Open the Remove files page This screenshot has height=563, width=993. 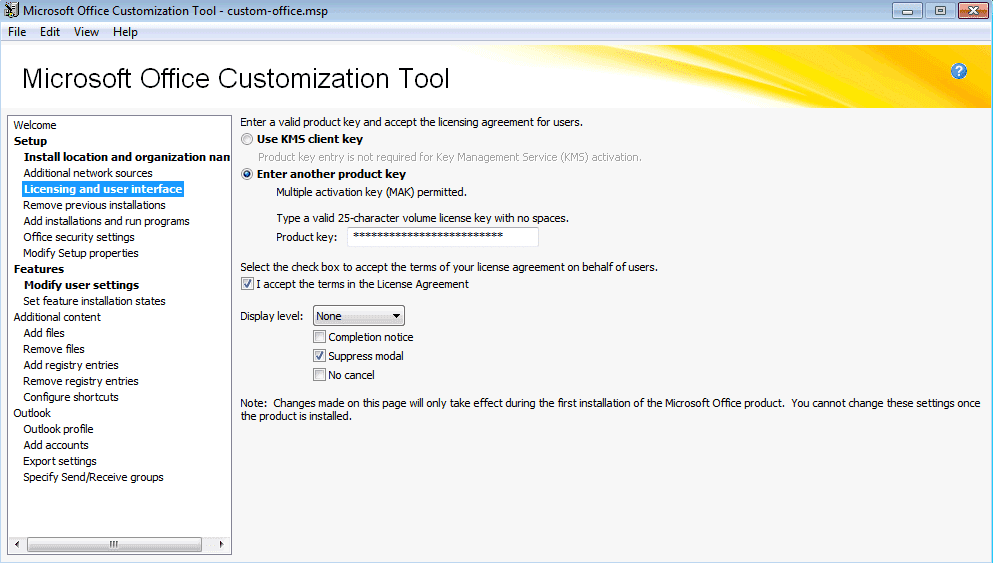(x=54, y=349)
